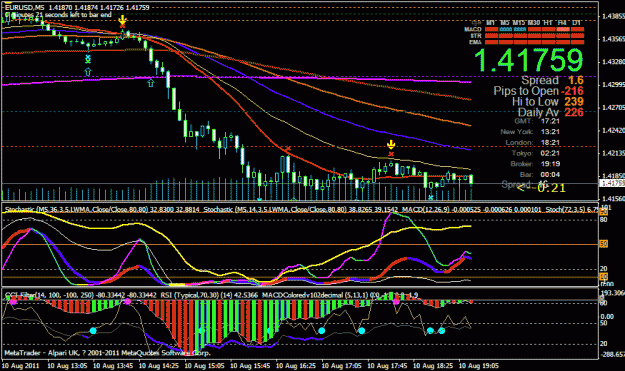
Task: Click the H1 timeframe column header
Action: [x=548, y=23]
